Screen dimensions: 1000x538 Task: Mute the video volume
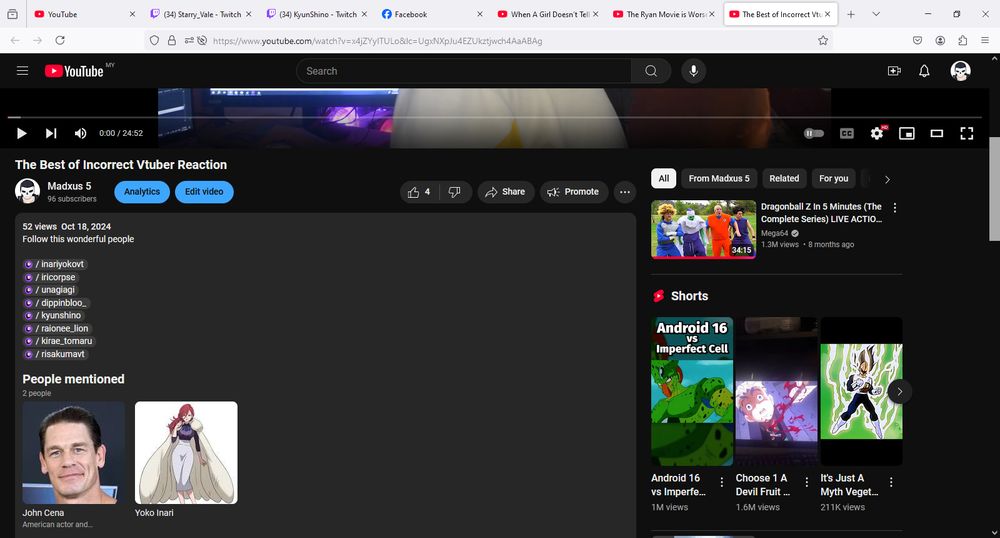pos(80,133)
